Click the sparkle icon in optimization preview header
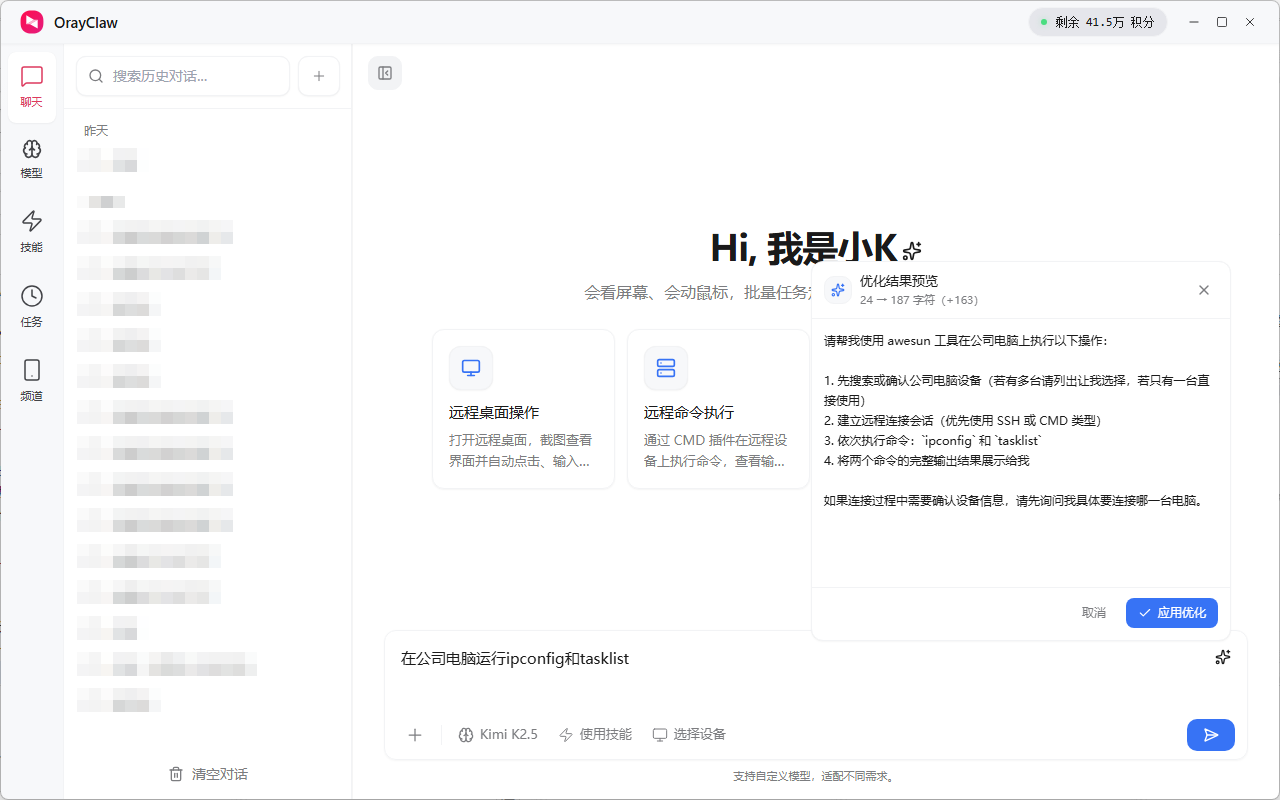This screenshot has height=800, width=1280. click(838, 290)
